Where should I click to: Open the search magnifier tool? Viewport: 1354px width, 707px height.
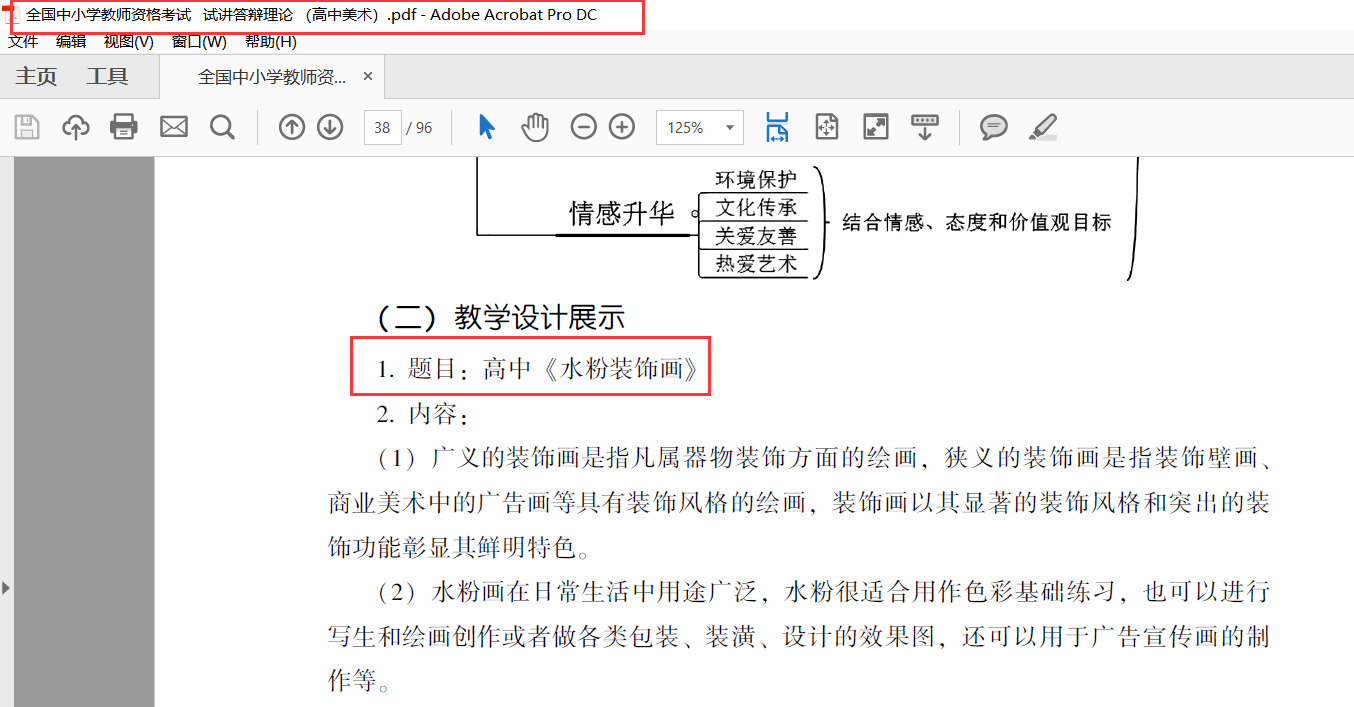point(222,127)
